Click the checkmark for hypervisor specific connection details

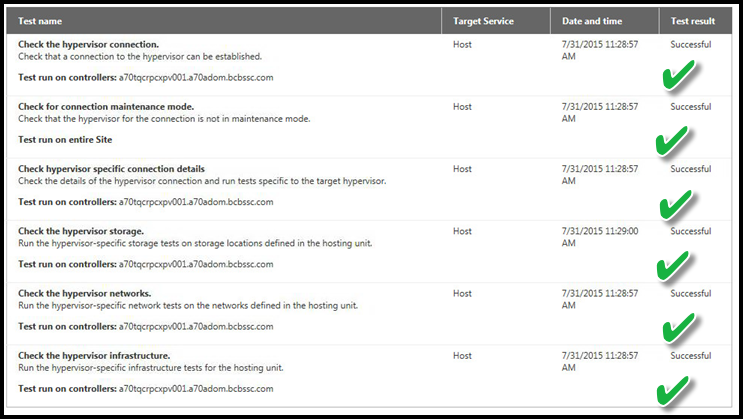click(675, 205)
